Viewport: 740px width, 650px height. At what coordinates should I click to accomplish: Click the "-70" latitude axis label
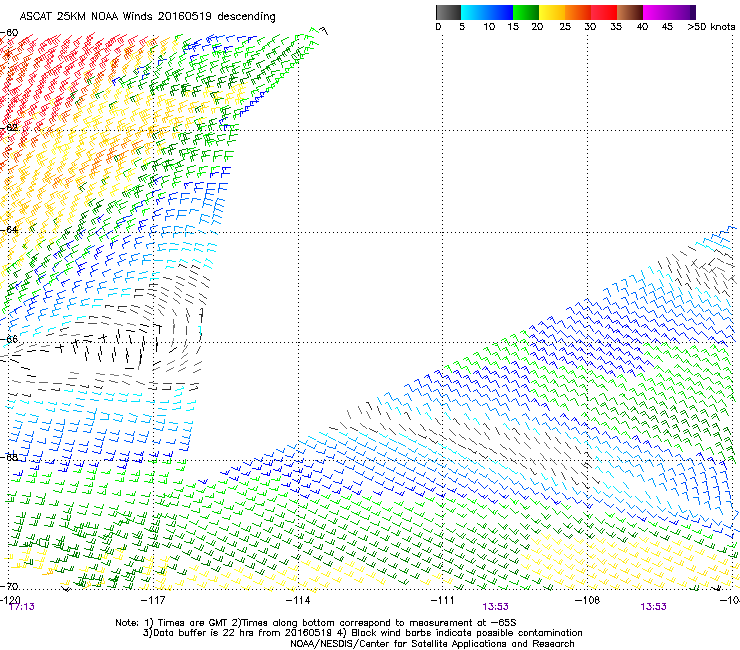pos(9,586)
